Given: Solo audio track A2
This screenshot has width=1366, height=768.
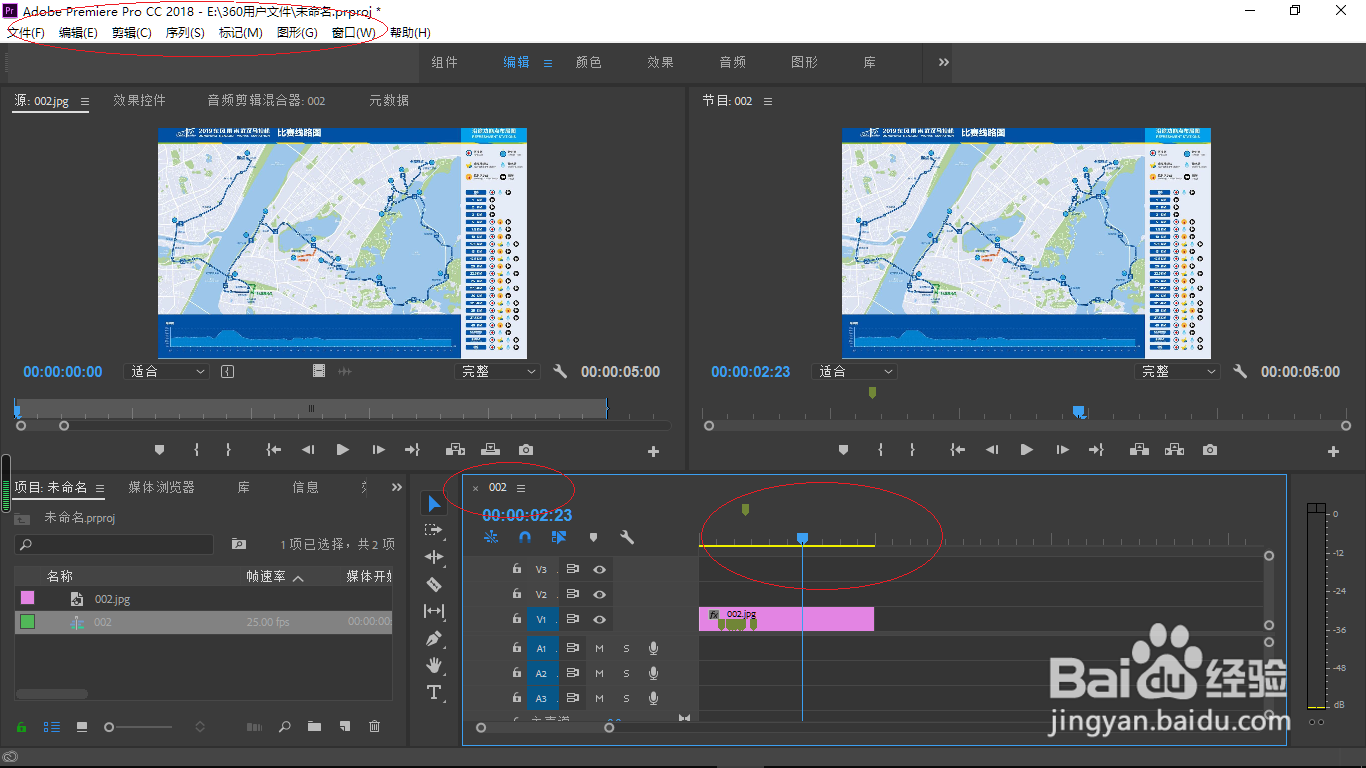Looking at the screenshot, I should point(627,673).
